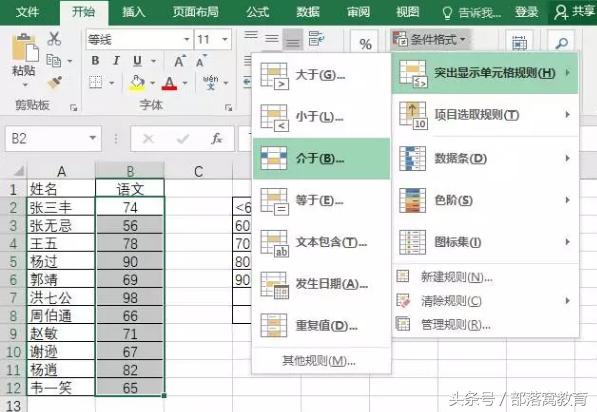597x412 pixels.
Task: Toggle Bold formatting
Action: [x=95, y=61]
